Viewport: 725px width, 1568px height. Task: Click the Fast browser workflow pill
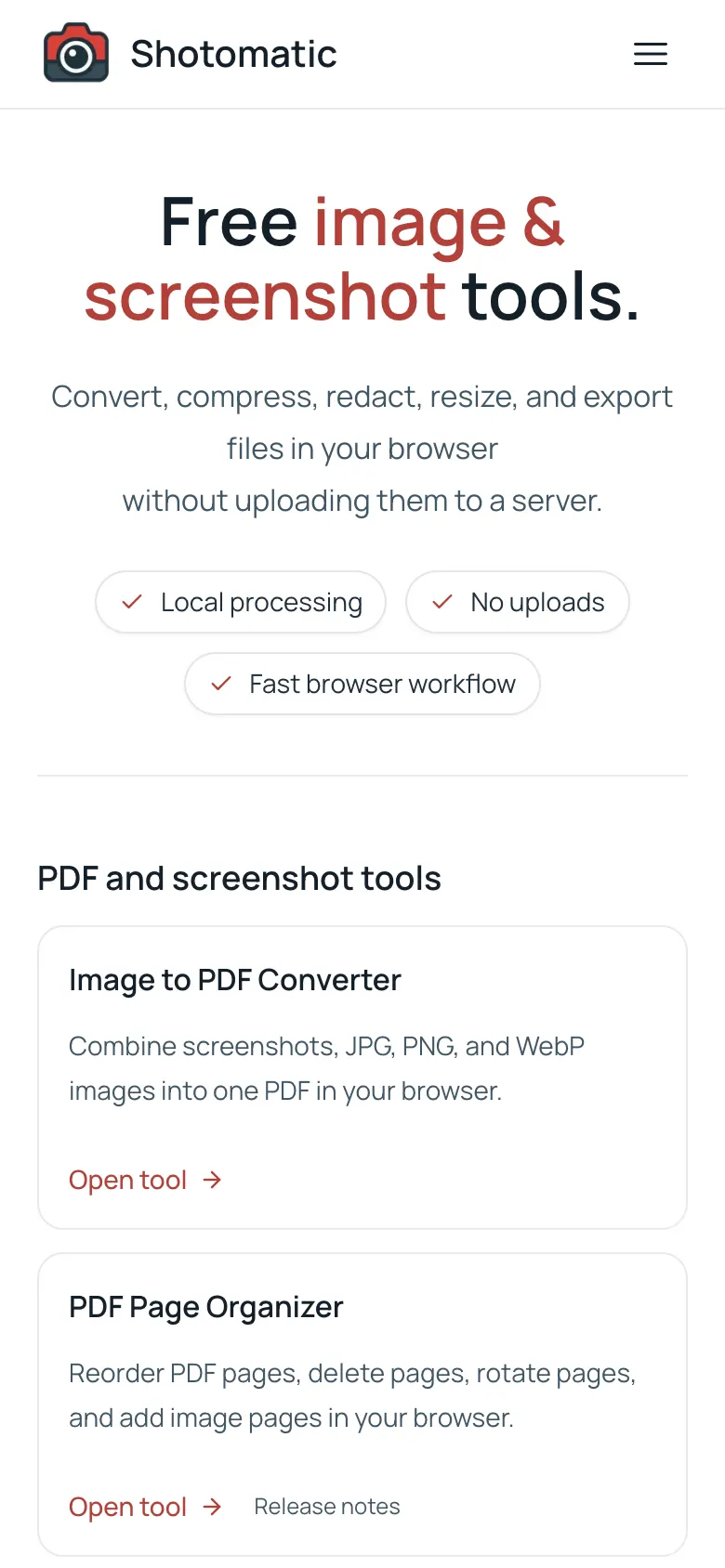click(x=362, y=684)
